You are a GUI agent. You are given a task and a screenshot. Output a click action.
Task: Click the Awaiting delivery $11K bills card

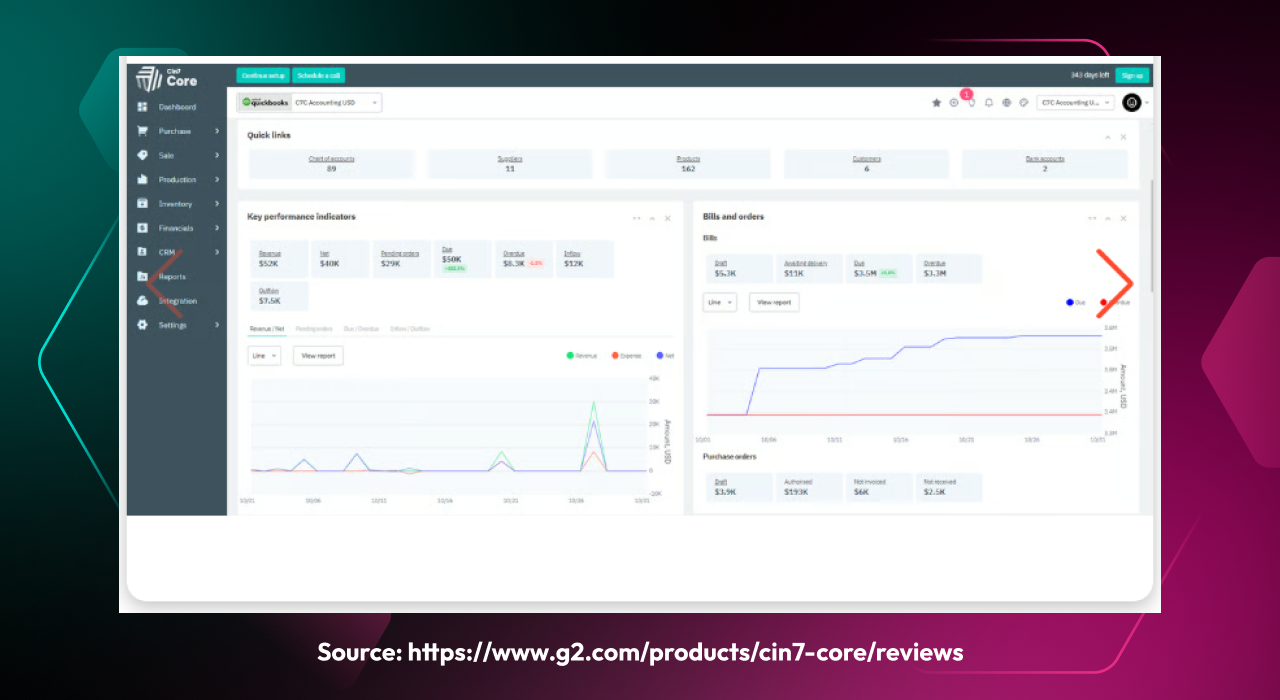coord(808,268)
